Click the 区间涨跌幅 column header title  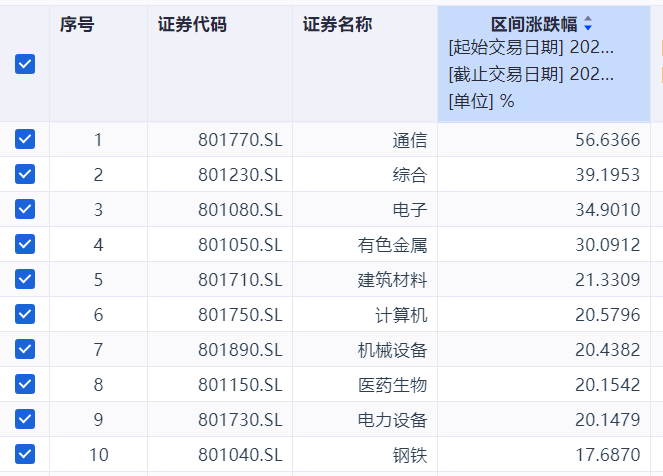(534, 25)
